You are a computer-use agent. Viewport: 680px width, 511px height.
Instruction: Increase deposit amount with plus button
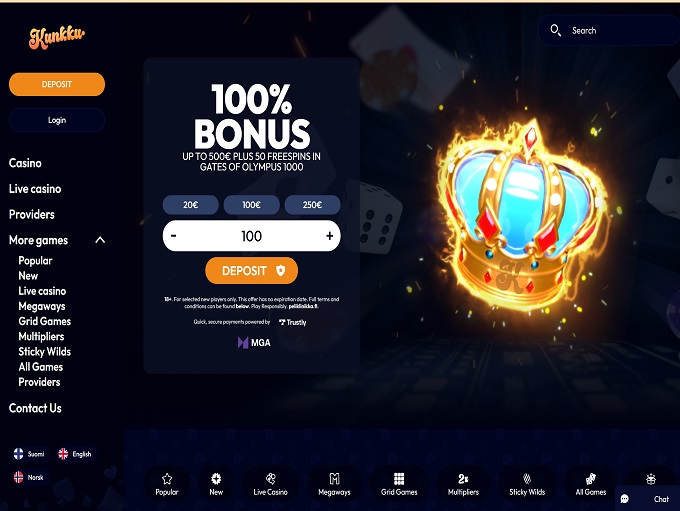[330, 236]
